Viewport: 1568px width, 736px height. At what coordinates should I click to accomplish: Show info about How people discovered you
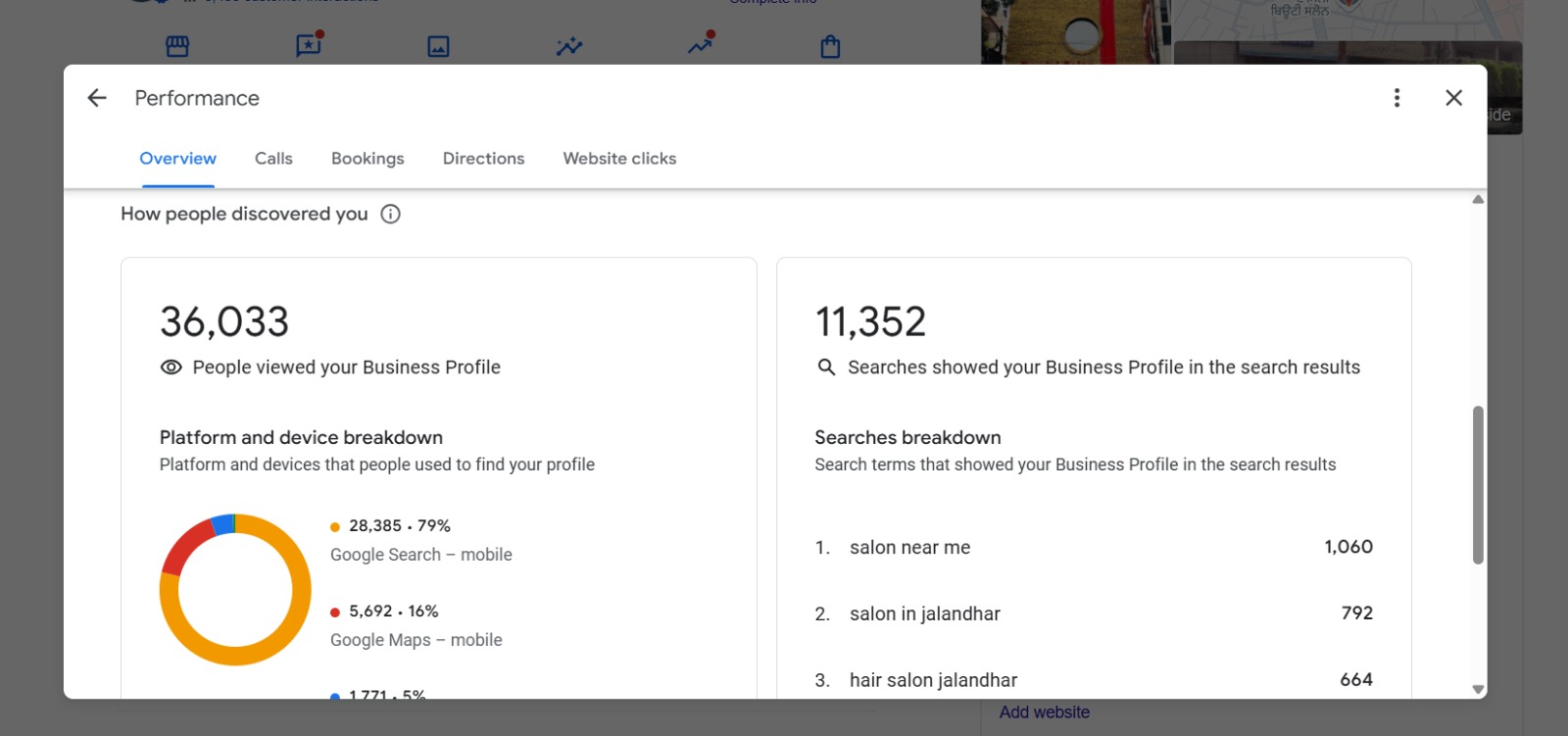[391, 214]
